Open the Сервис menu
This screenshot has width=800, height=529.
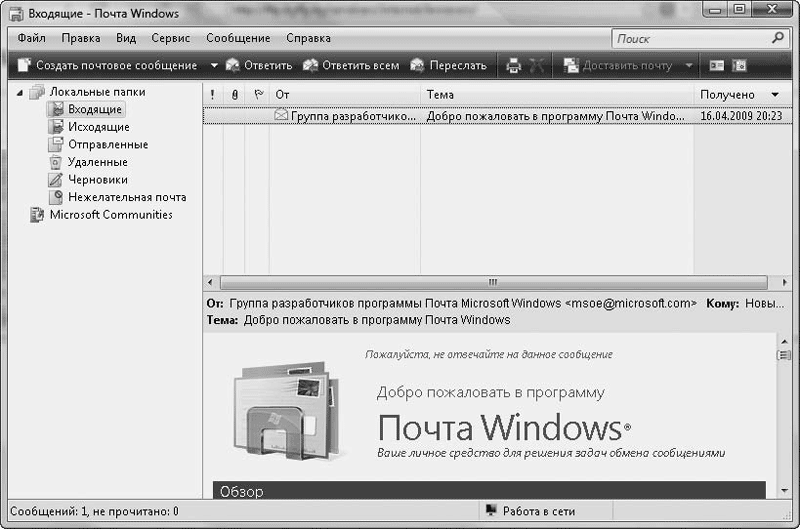pos(171,38)
